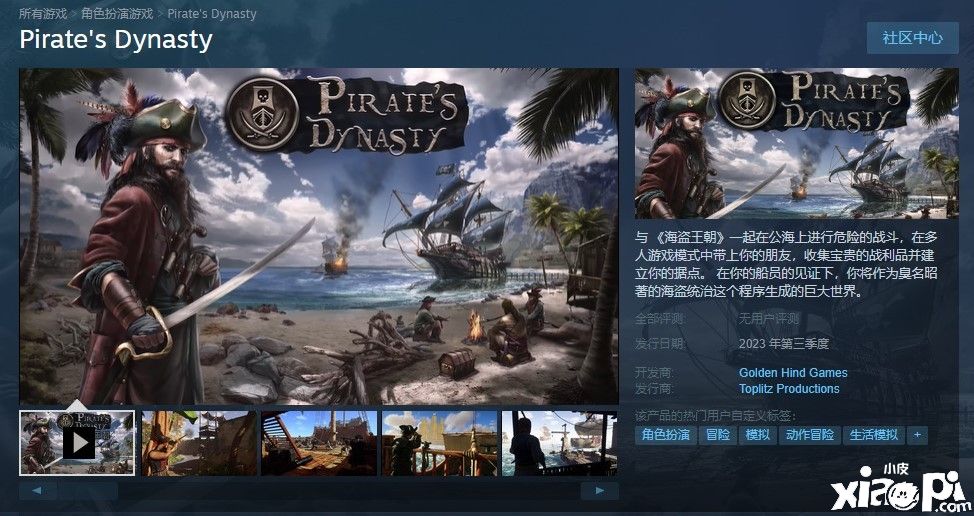Click the left arrow of thumbnail strip
The height and width of the screenshot is (516, 974).
point(38,491)
